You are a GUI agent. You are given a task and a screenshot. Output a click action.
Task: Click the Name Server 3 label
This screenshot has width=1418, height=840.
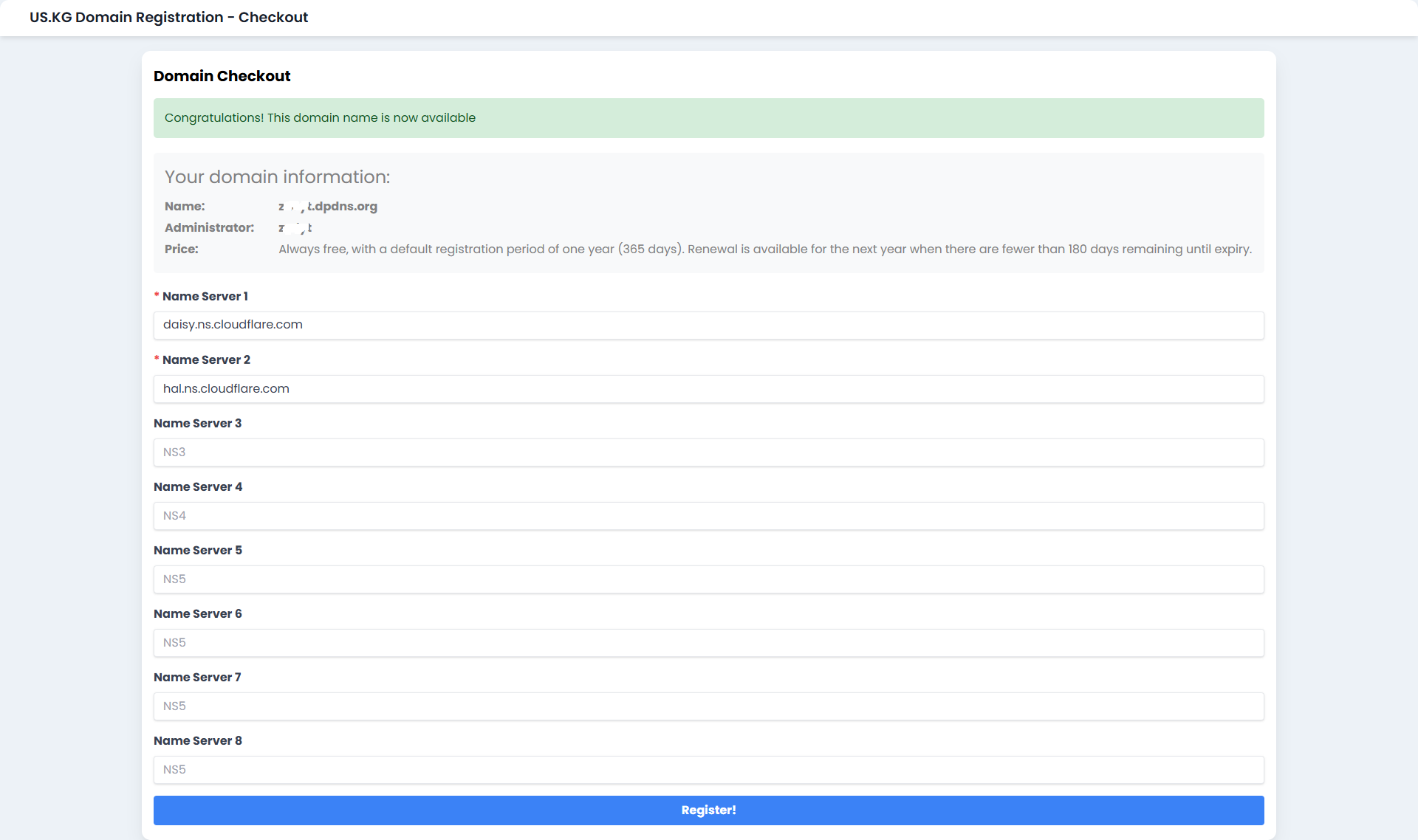(197, 423)
